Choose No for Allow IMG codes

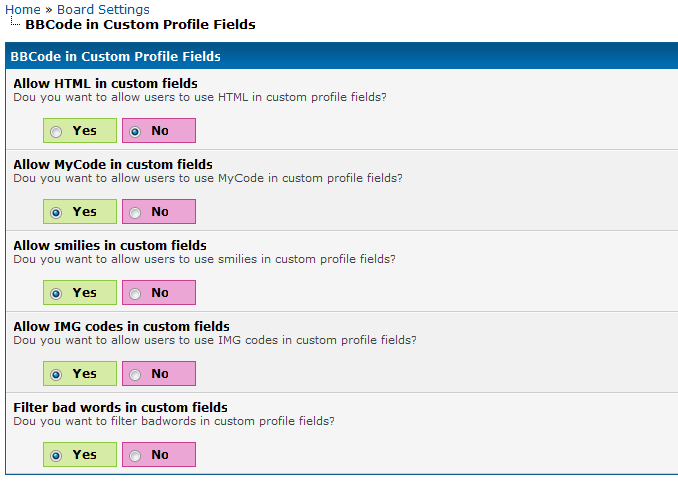[135, 374]
